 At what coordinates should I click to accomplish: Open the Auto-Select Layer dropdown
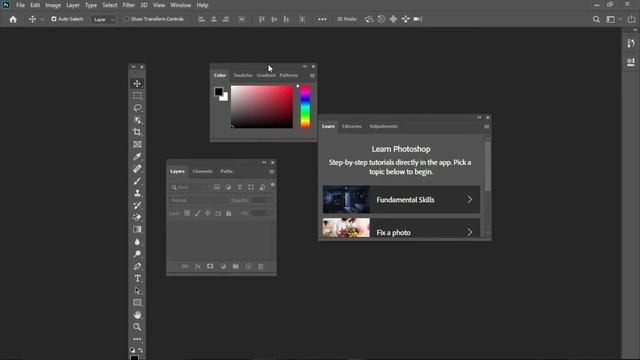coord(104,19)
